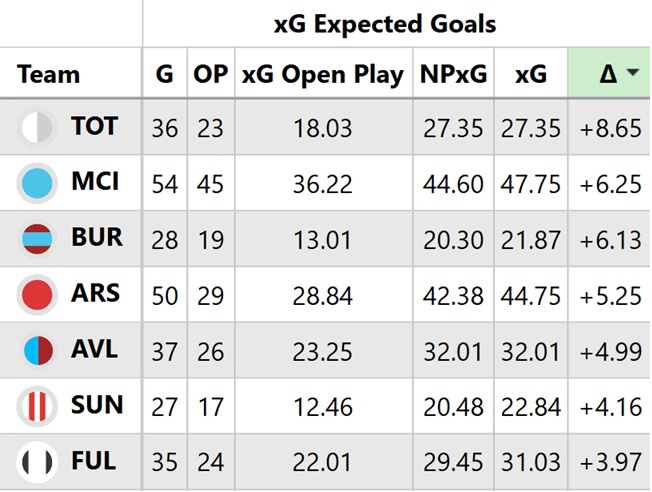
Task: Open the TOT team link
Action: click(x=95, y=127)
